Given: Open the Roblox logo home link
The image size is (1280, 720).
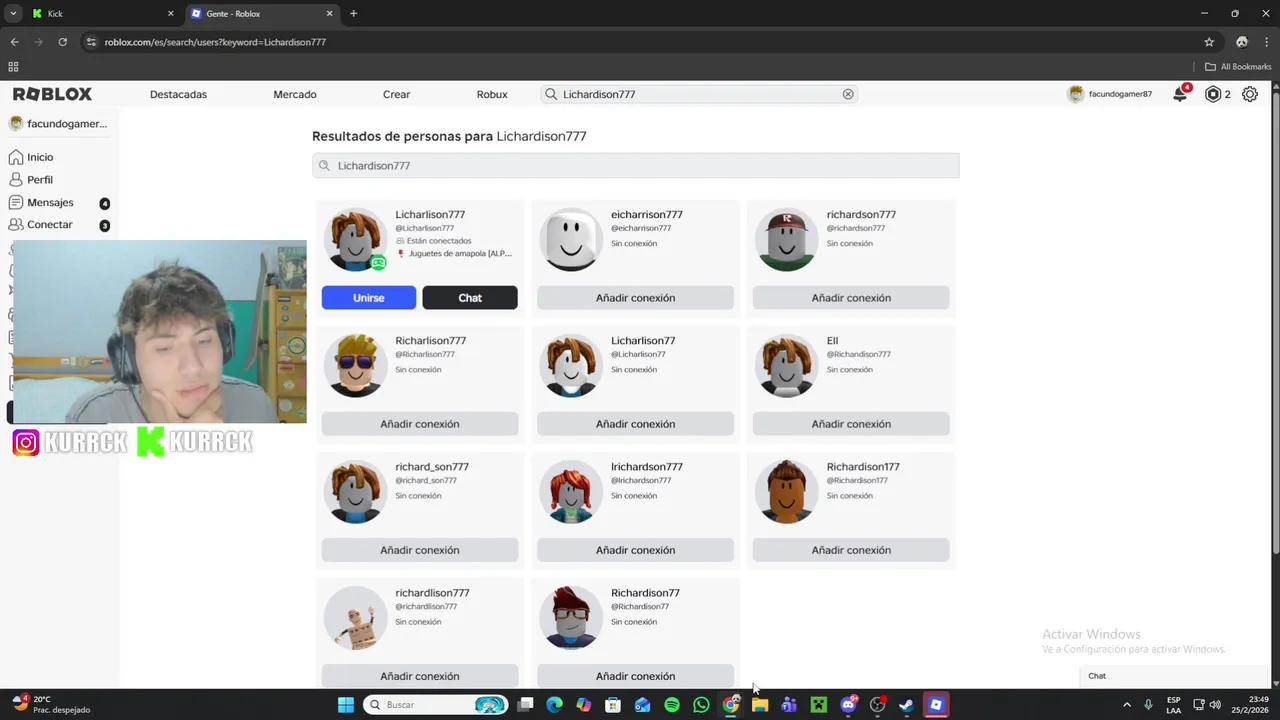Looking at the screenshot, I should tap(52, 94).
